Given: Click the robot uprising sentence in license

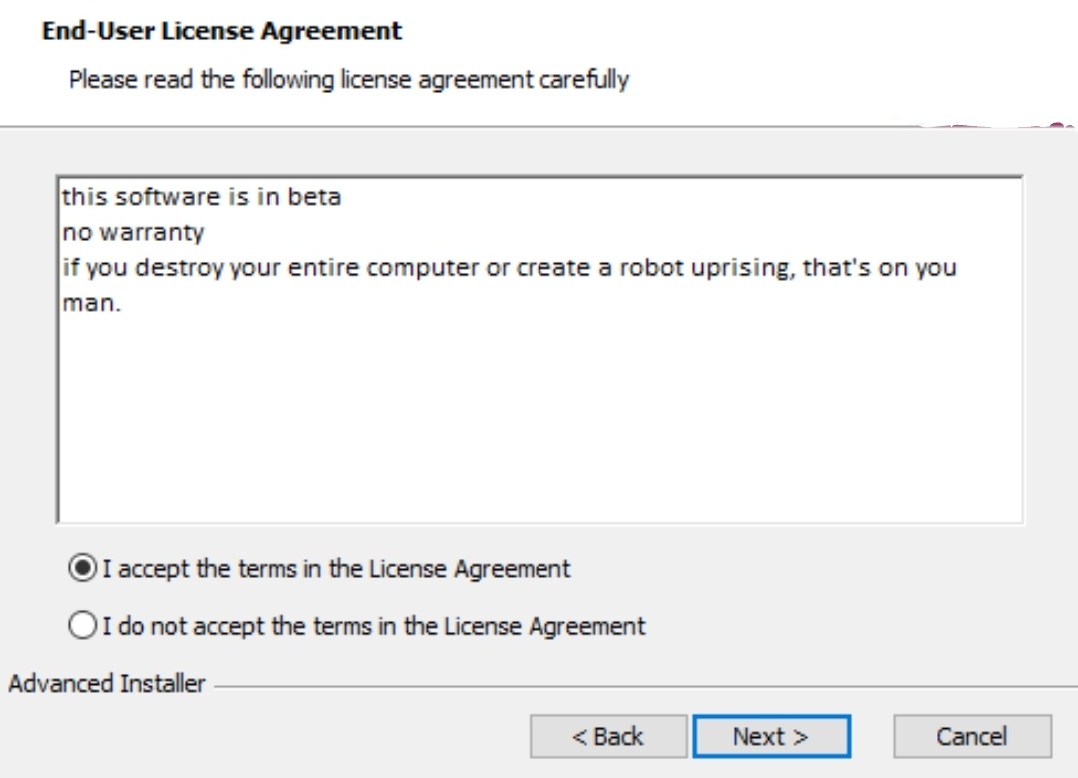Looking at the screenshot, I should (509, 267).
